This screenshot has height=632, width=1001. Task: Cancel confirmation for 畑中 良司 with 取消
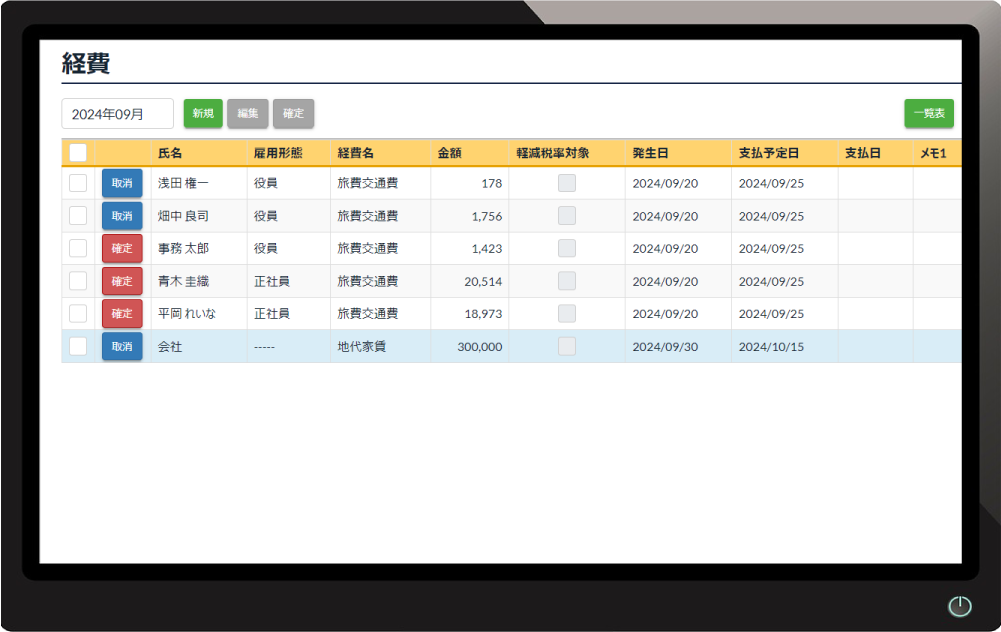(x=122, y=216)
